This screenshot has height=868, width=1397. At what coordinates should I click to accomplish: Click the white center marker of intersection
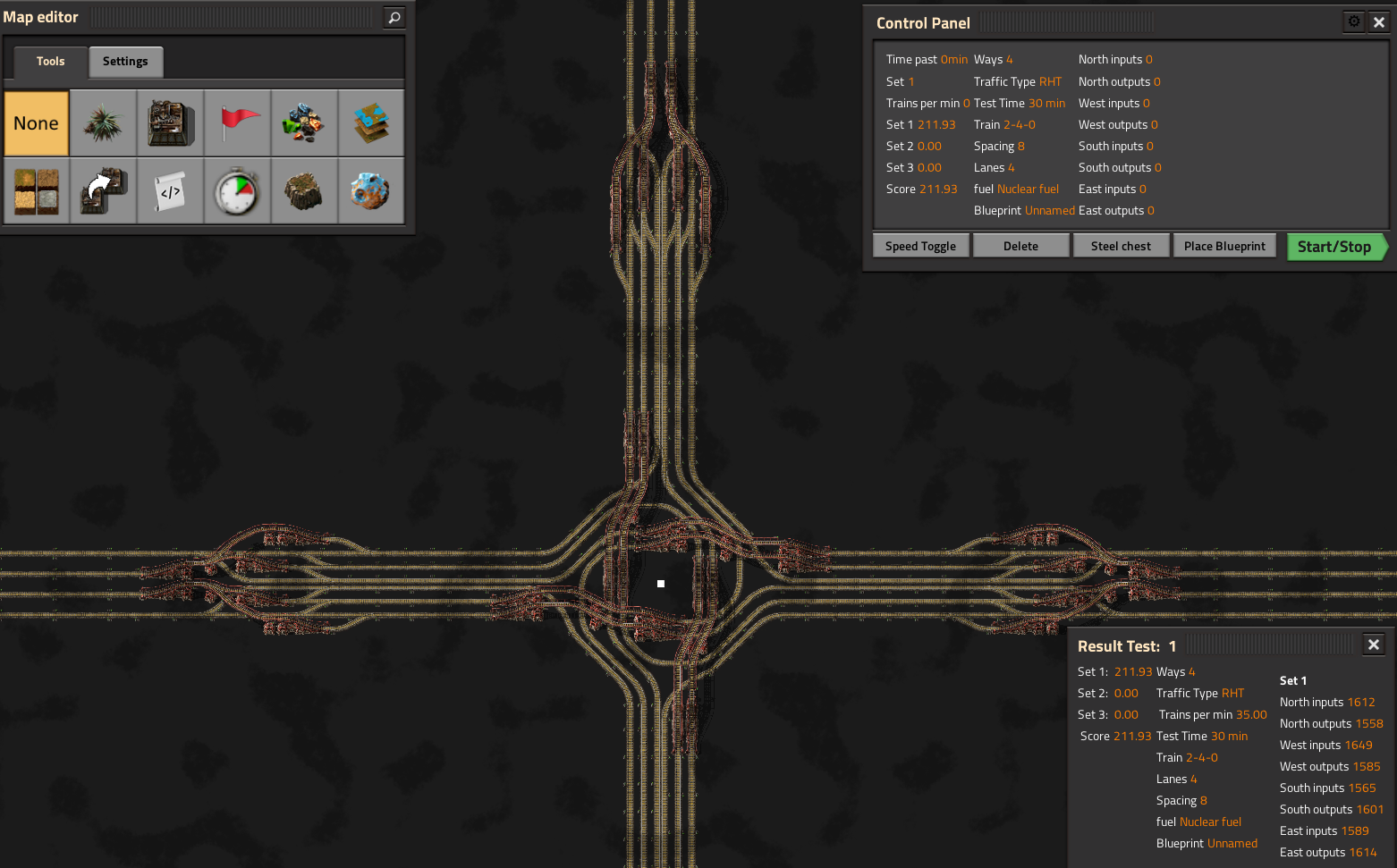[661, 584]
